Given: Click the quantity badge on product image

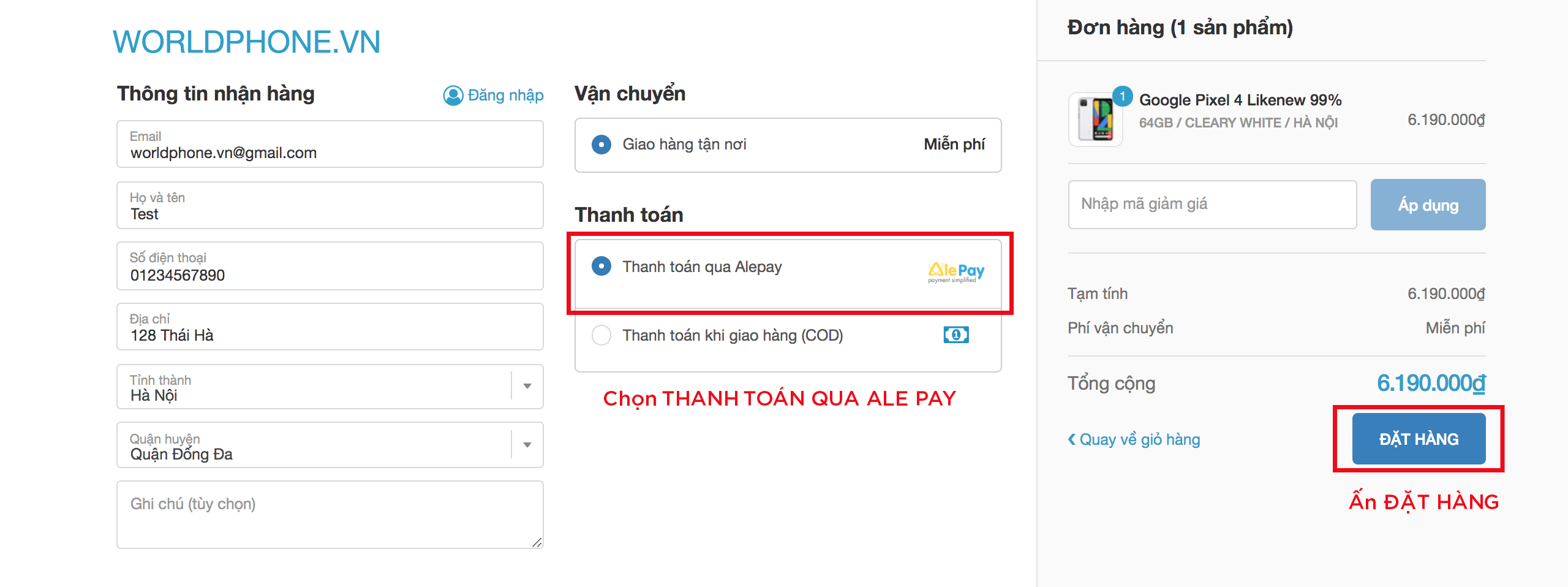Looking at the screenshot, I should (1122, 96).
